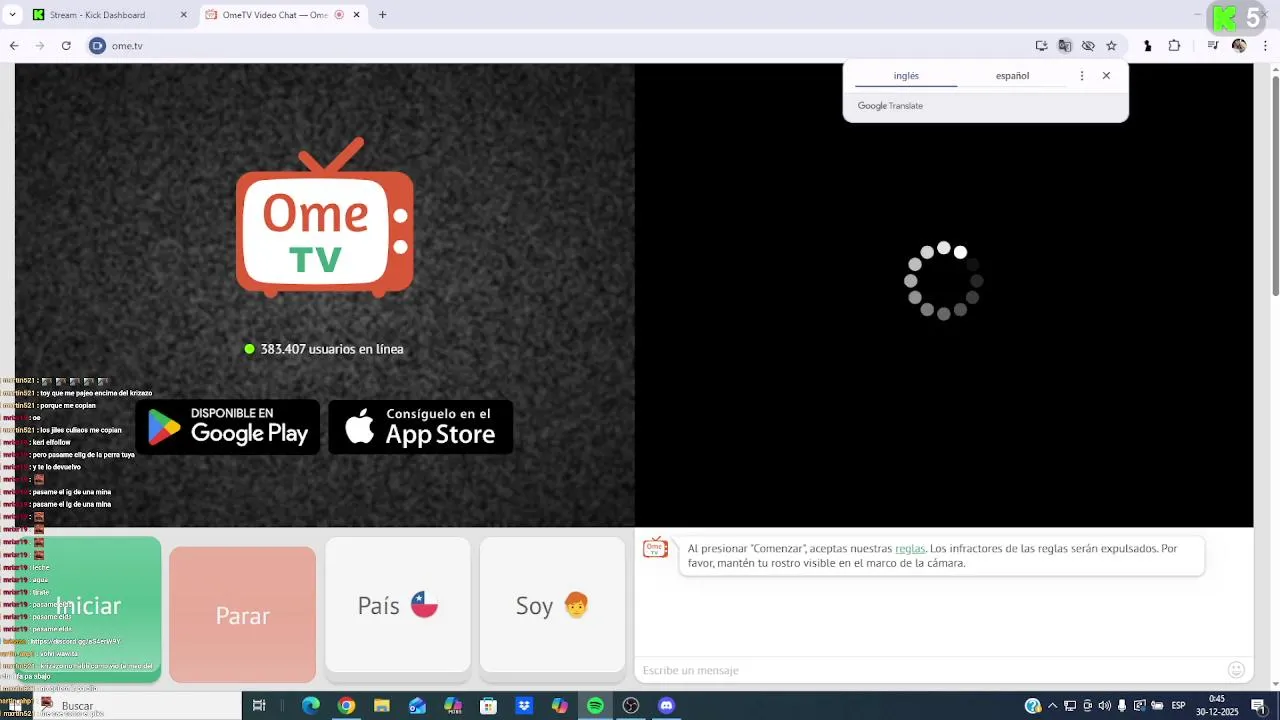Click the red Parar button

tap(243, 614)
